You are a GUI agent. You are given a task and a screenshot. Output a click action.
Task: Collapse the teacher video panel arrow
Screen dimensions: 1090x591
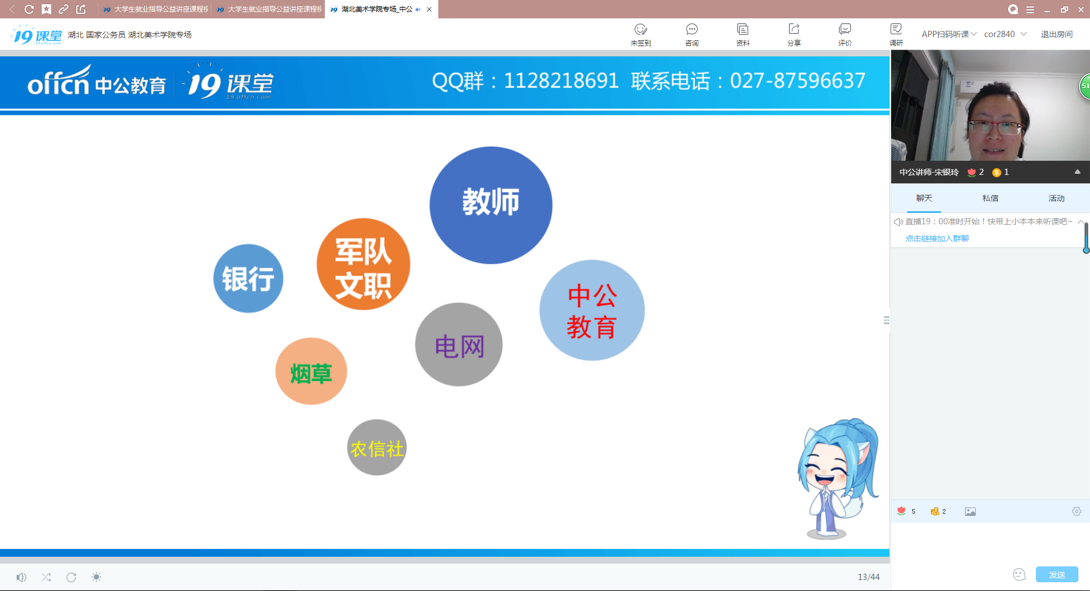[x=1077, y=172]
